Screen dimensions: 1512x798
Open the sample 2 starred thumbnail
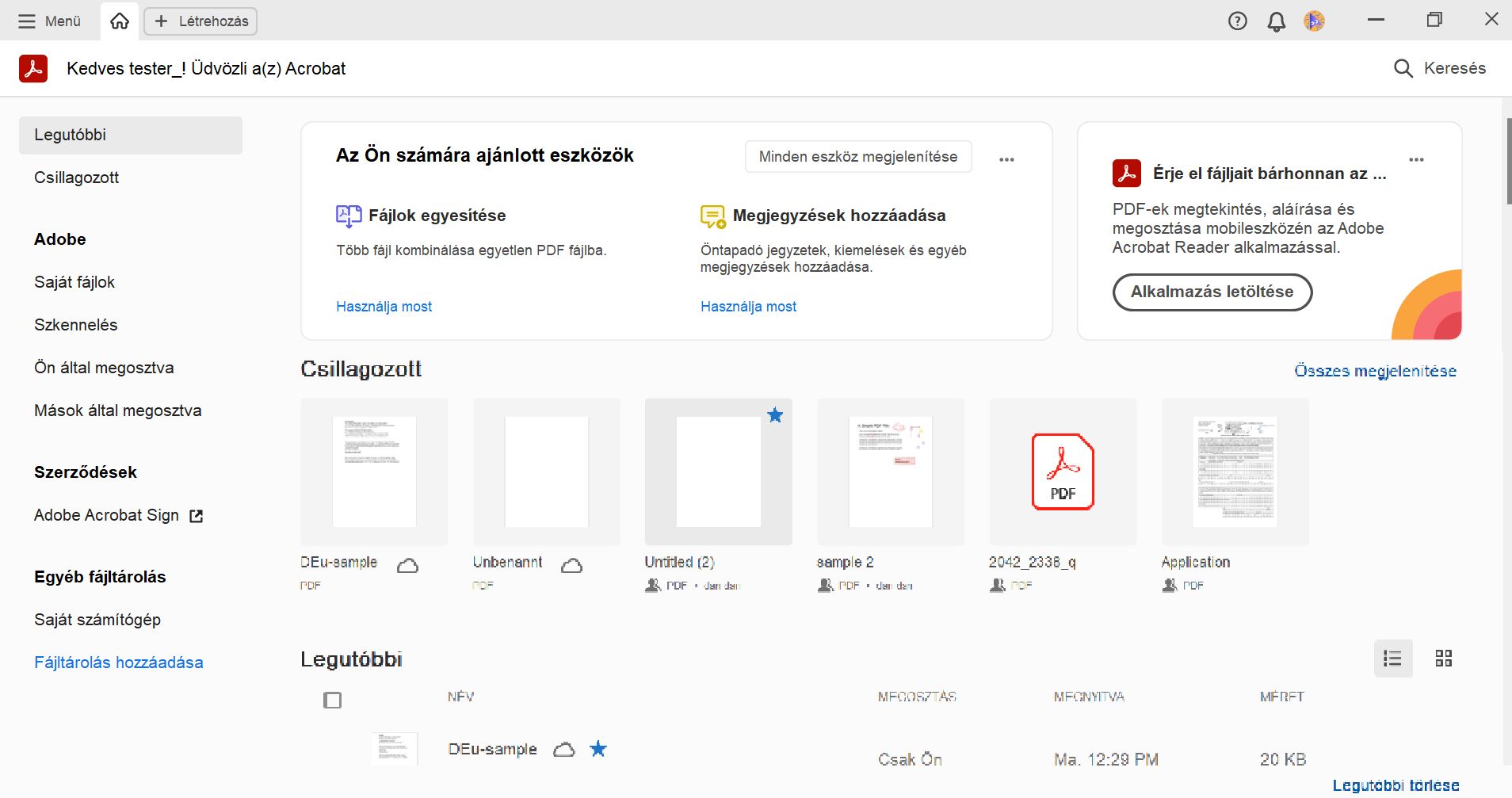click(x=891, y=472)
